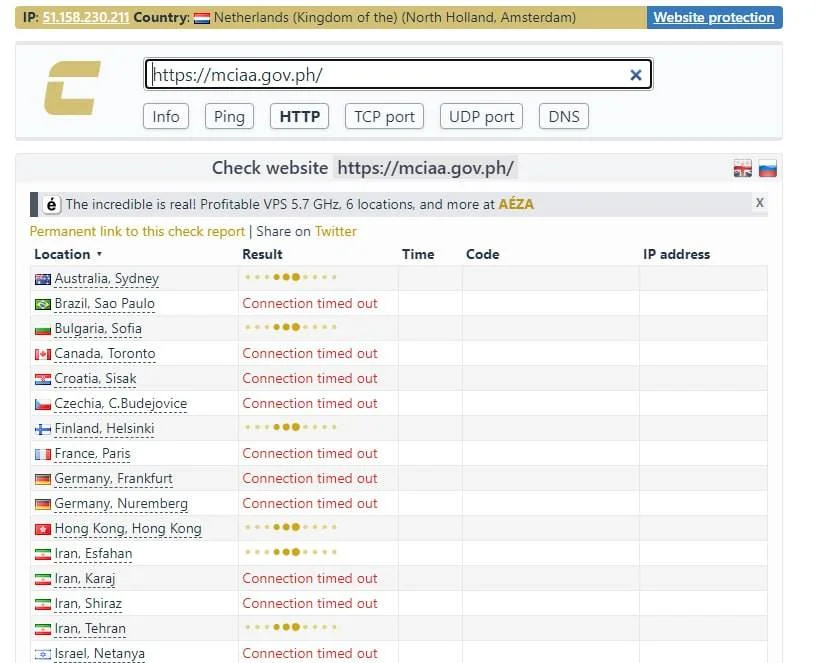Screen dimensions: 839x663
Task: Click the gold check-host logo
Action: point(72,88)
